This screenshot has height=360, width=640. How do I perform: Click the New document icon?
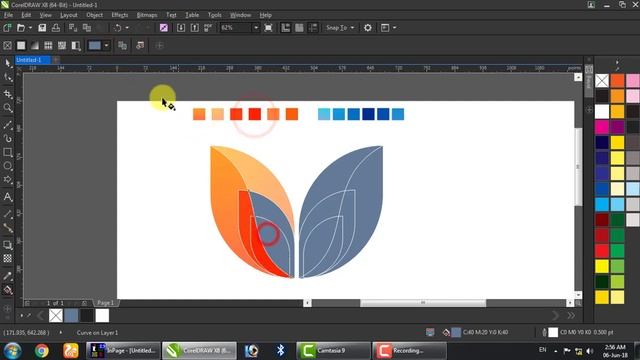[7, 28]
